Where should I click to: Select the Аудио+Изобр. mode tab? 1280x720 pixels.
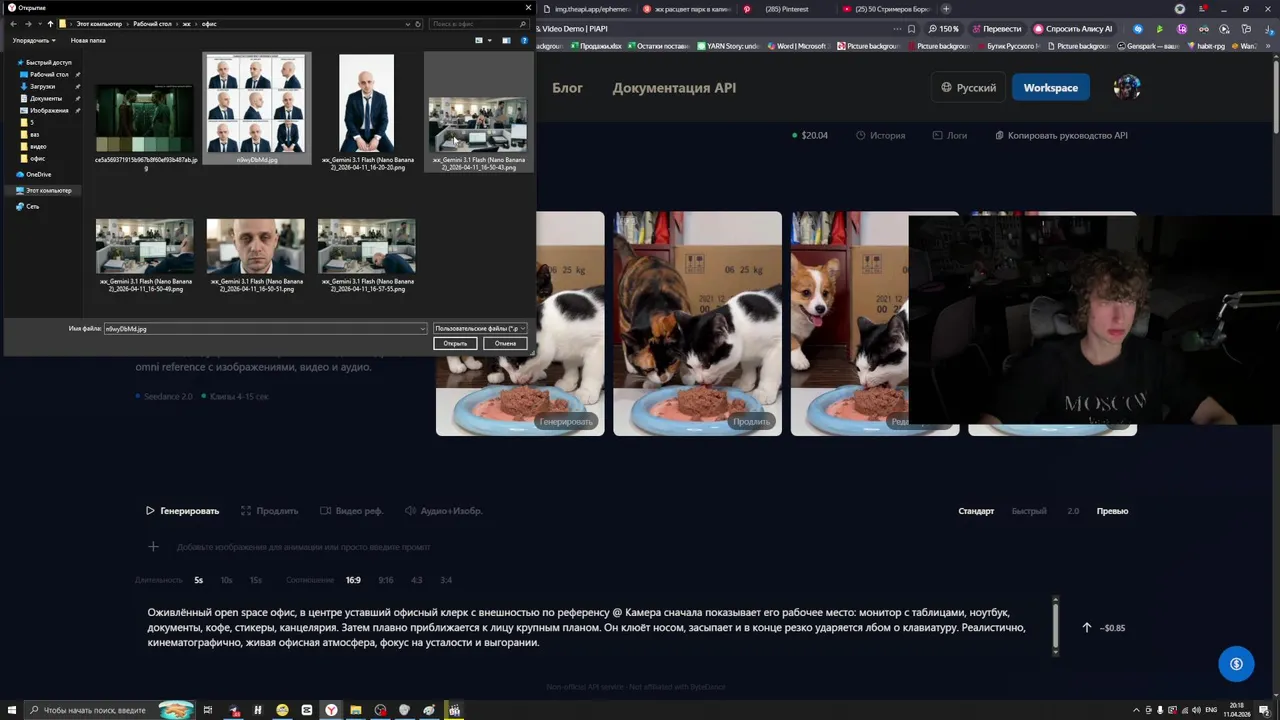click(x=443, y=511)
